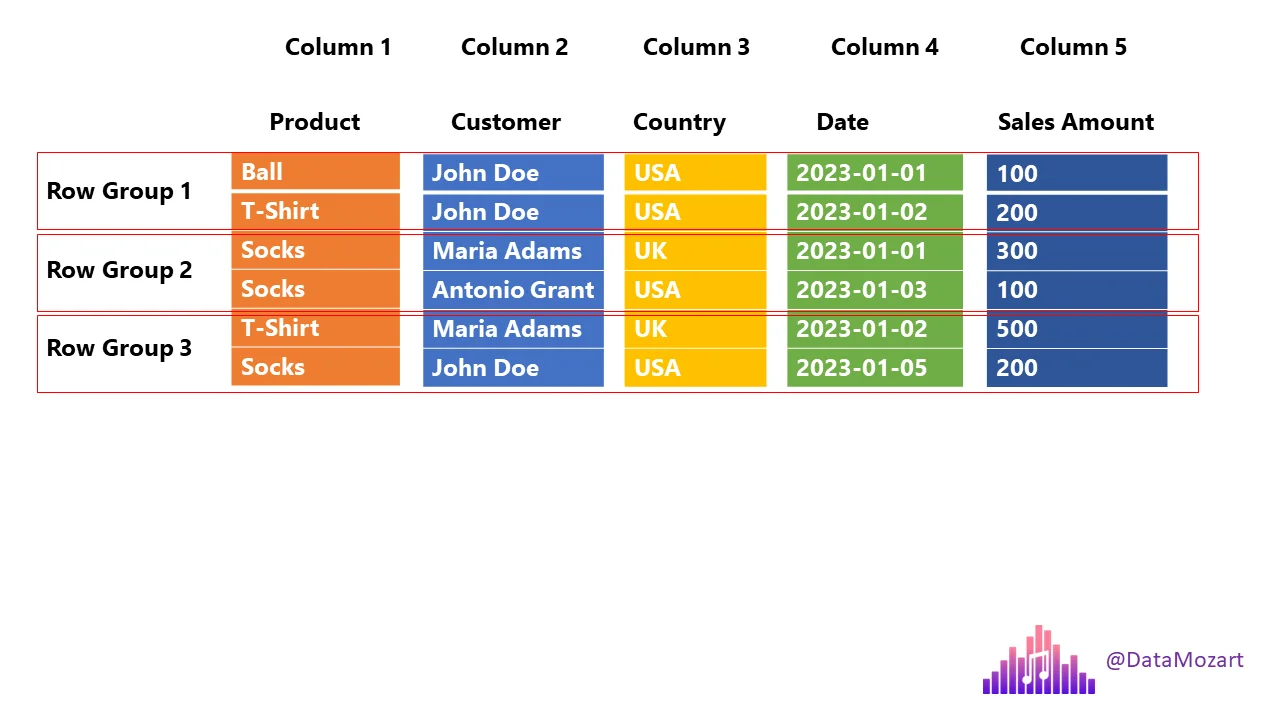
Task: Click the Column 5 header label
Action: tap(1073, 47)
